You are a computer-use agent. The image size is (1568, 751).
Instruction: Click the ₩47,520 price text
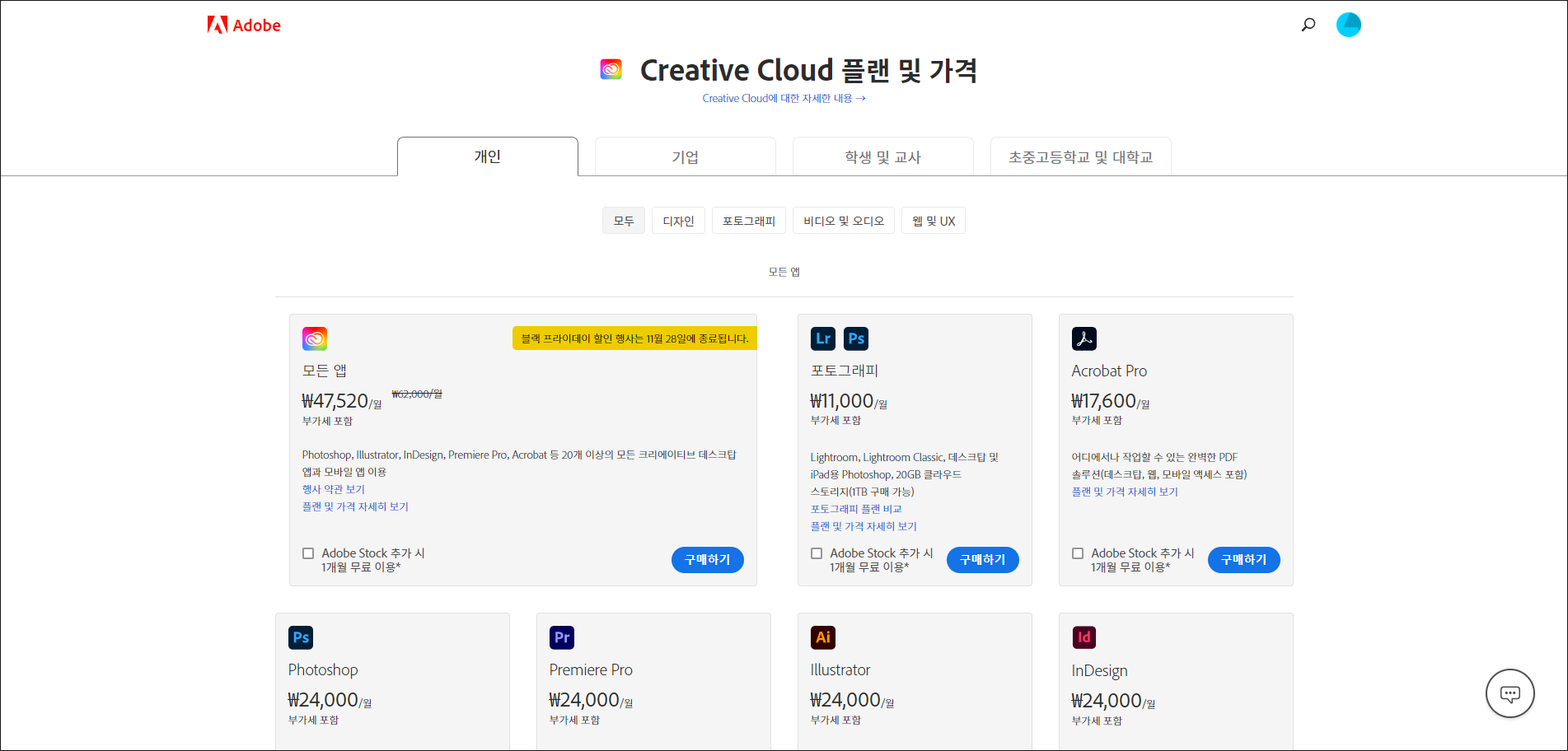pos(342,402)
